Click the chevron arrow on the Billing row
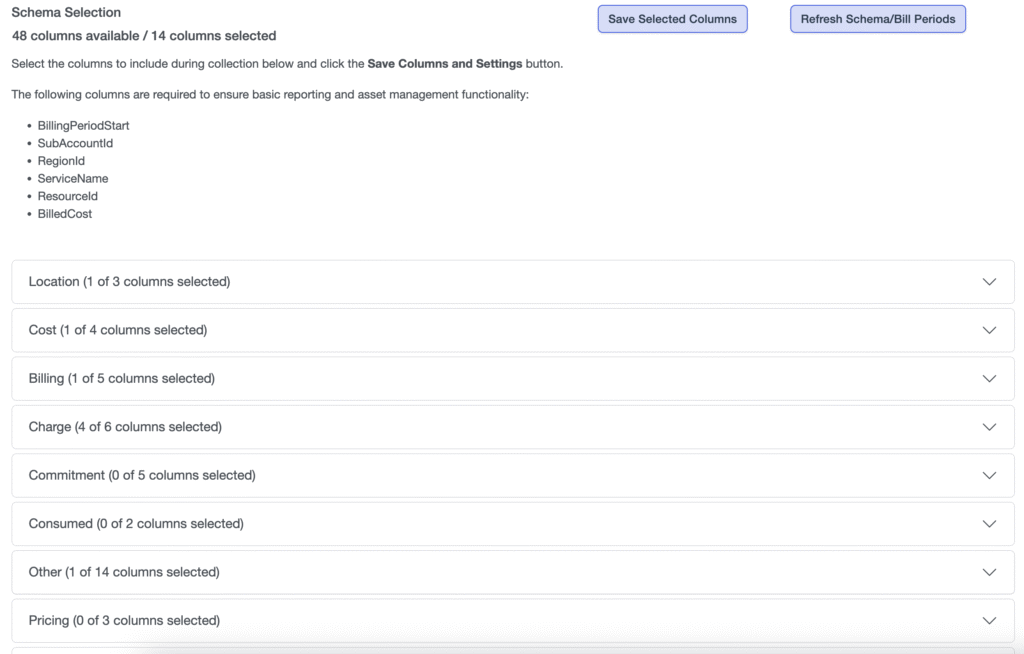 pyautogui.click(x=989, y=379)
